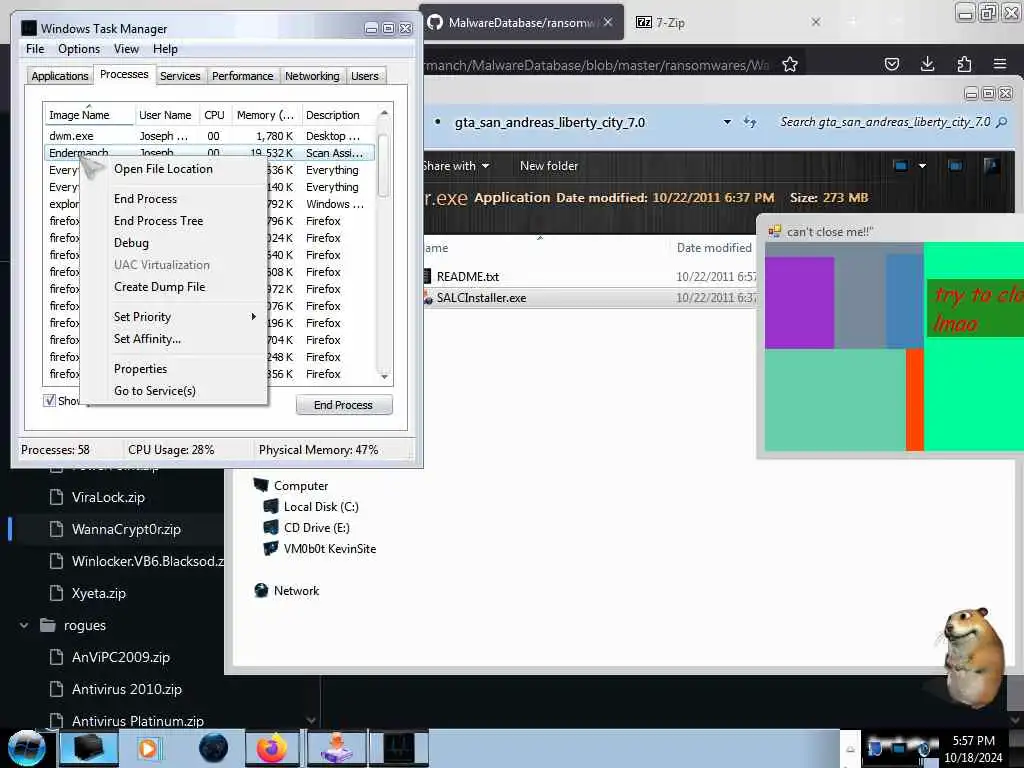This screenshot has height=768, width=1024.
Task: Open the Task Manager Options menu
Action: click(79, 49)
